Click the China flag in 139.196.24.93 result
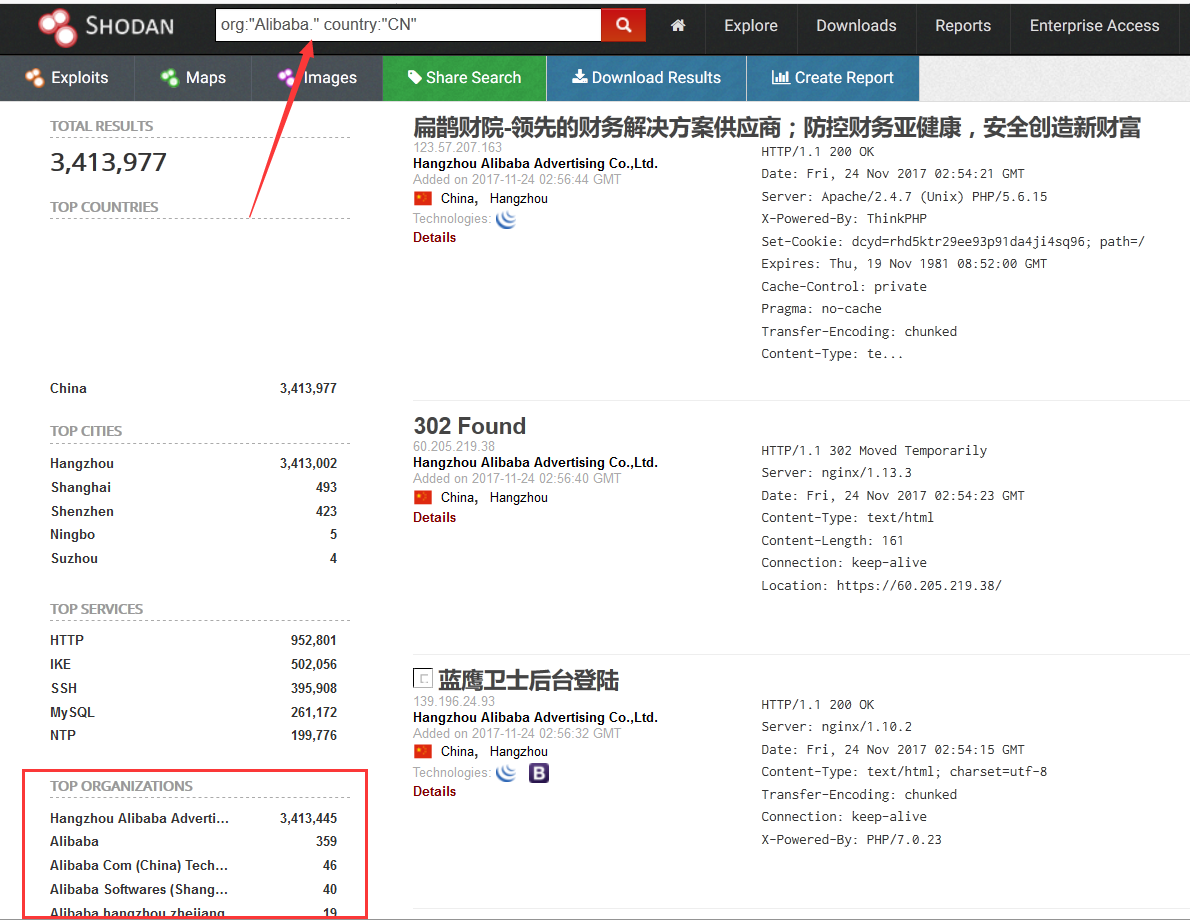Screen dimensions: 1190x920 [423, 751]
